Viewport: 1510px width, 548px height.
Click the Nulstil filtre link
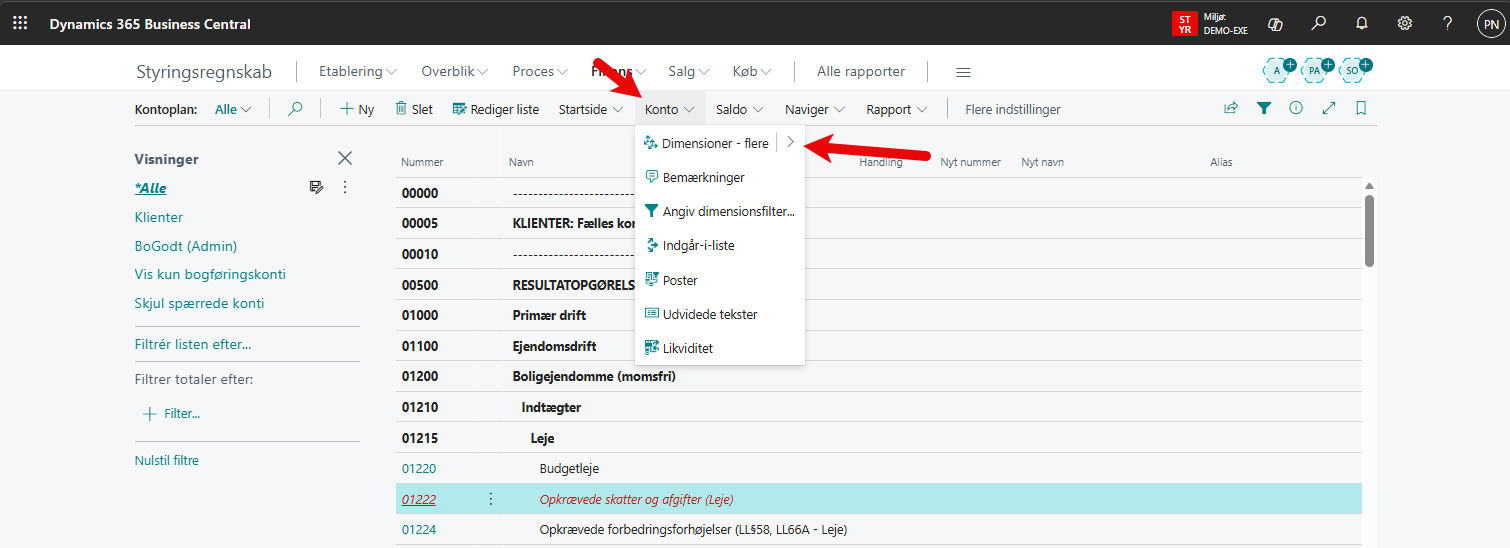[x=167, y=461]
